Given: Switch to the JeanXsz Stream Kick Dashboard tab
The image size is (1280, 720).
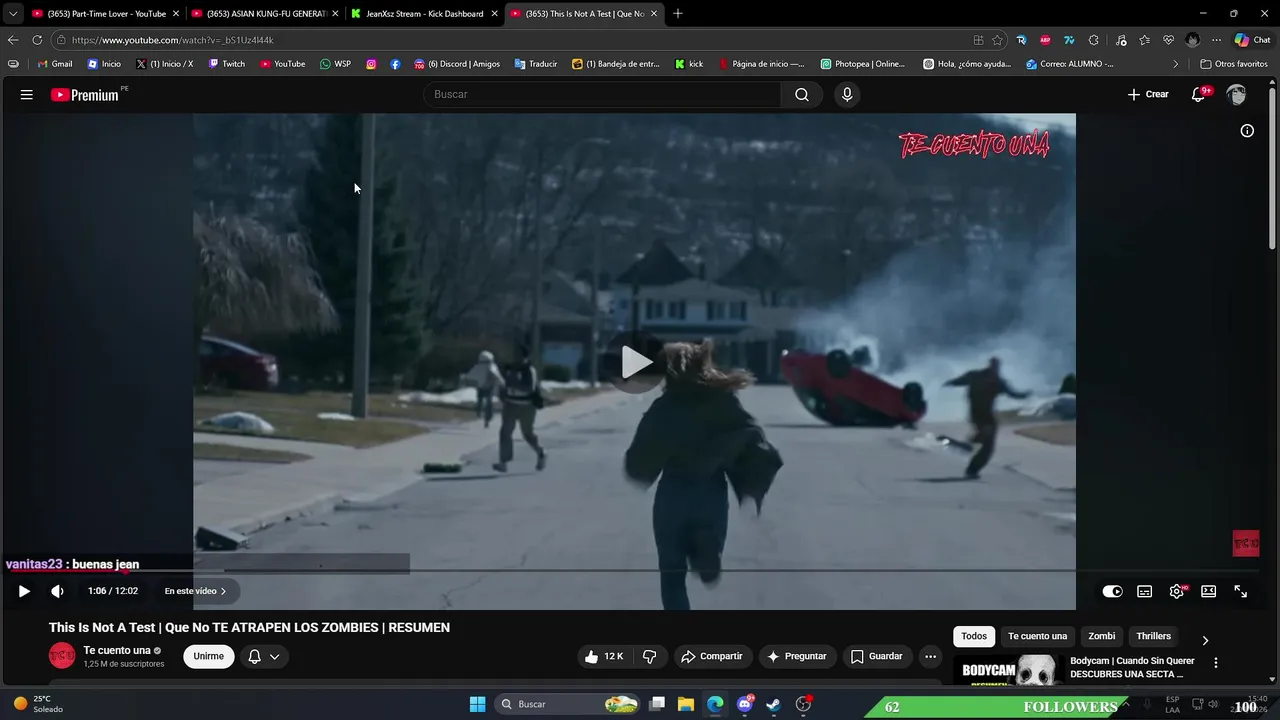Looking at the screenshot, I should pyautogui.click(x=424, y=14).
